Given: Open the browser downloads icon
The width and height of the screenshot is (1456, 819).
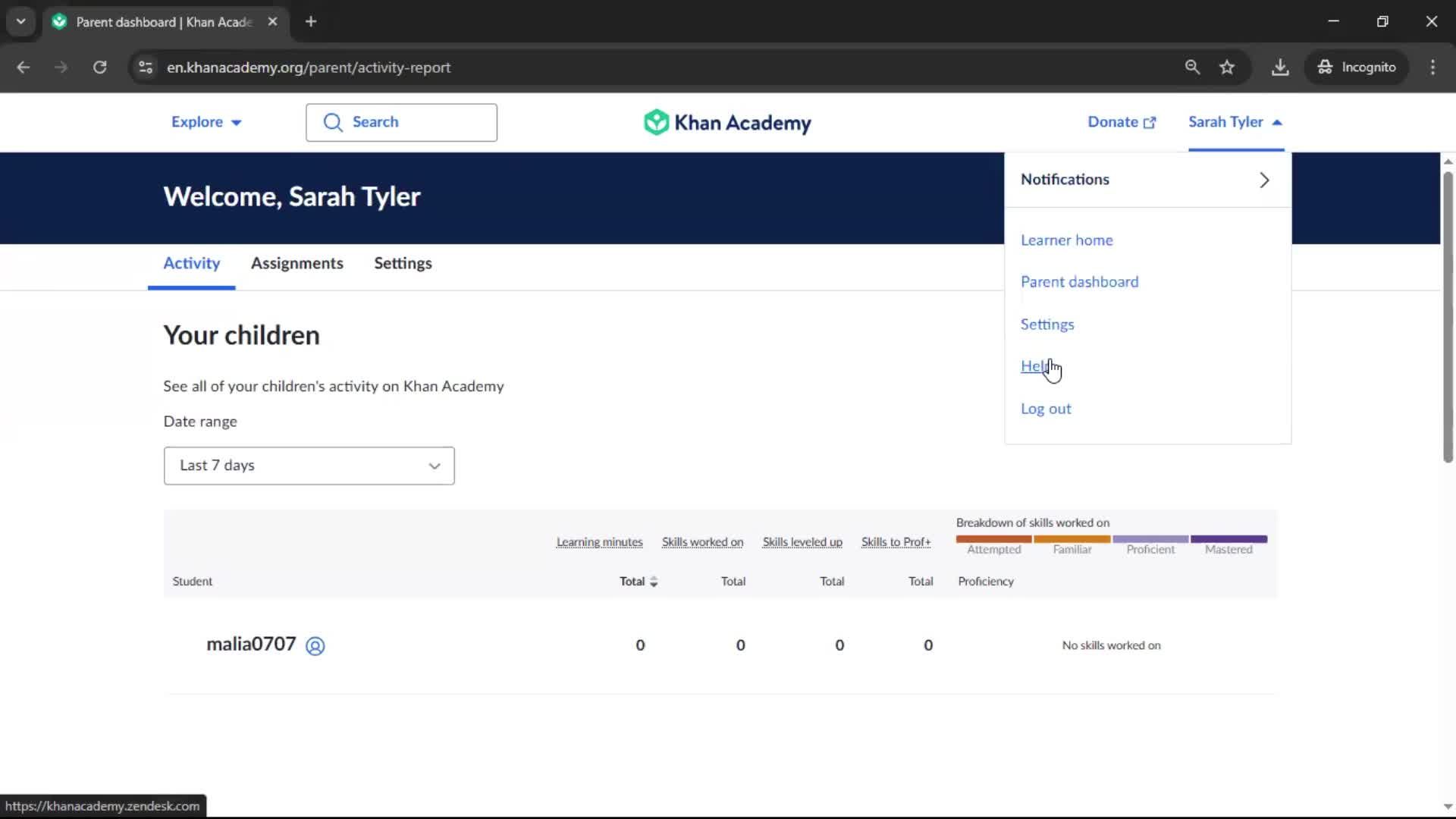Looking at the screenshot, I should click(1280, 67).
